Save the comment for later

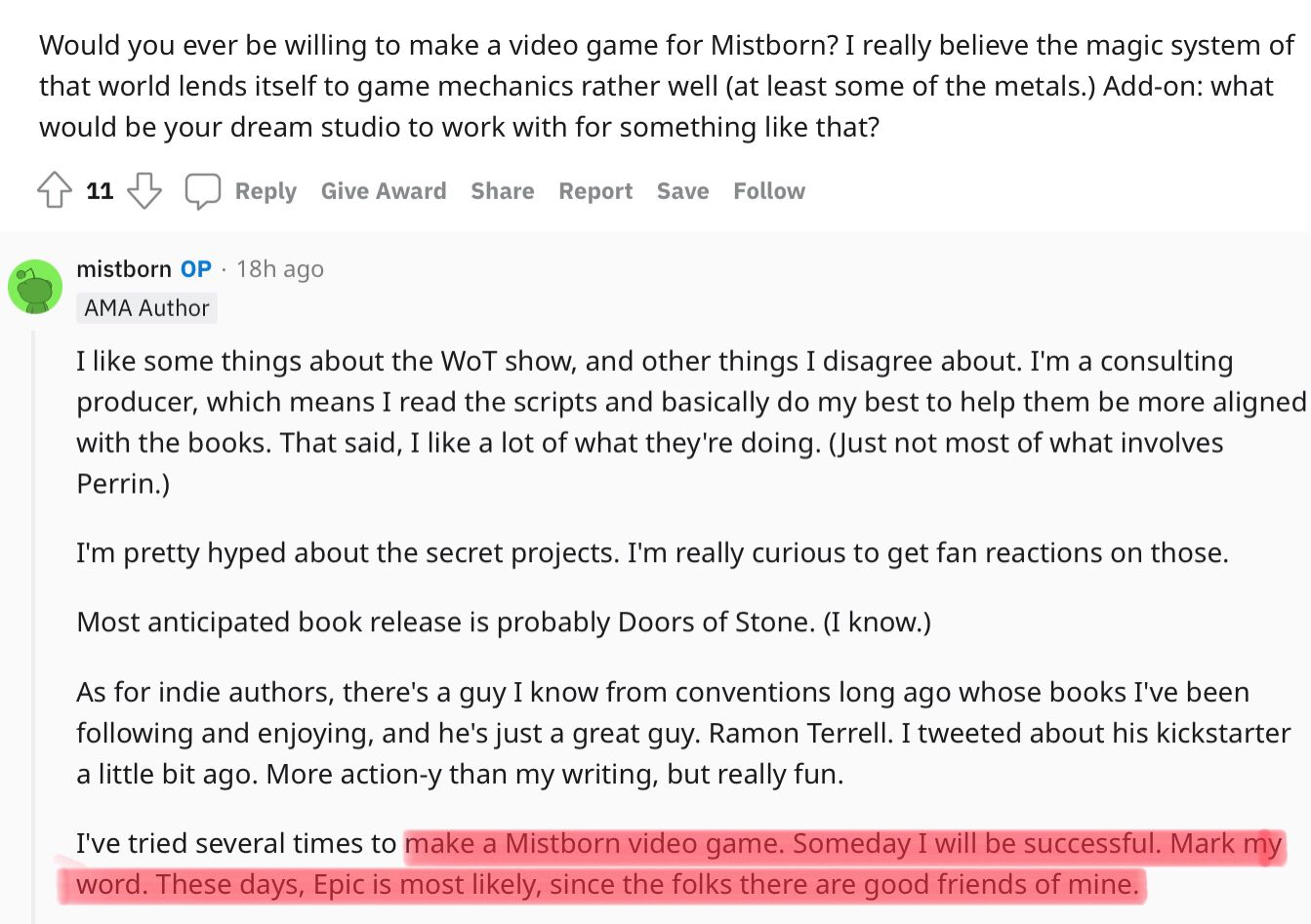(682, 191)
